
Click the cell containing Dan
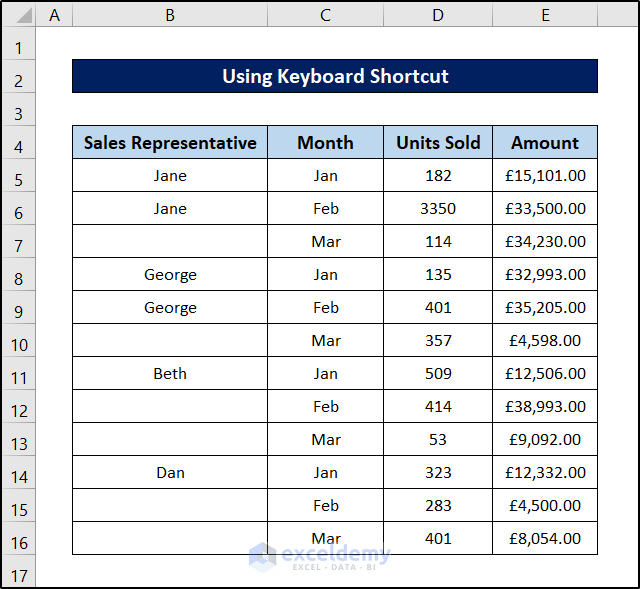pyautogui.click(x=170, y=473)
